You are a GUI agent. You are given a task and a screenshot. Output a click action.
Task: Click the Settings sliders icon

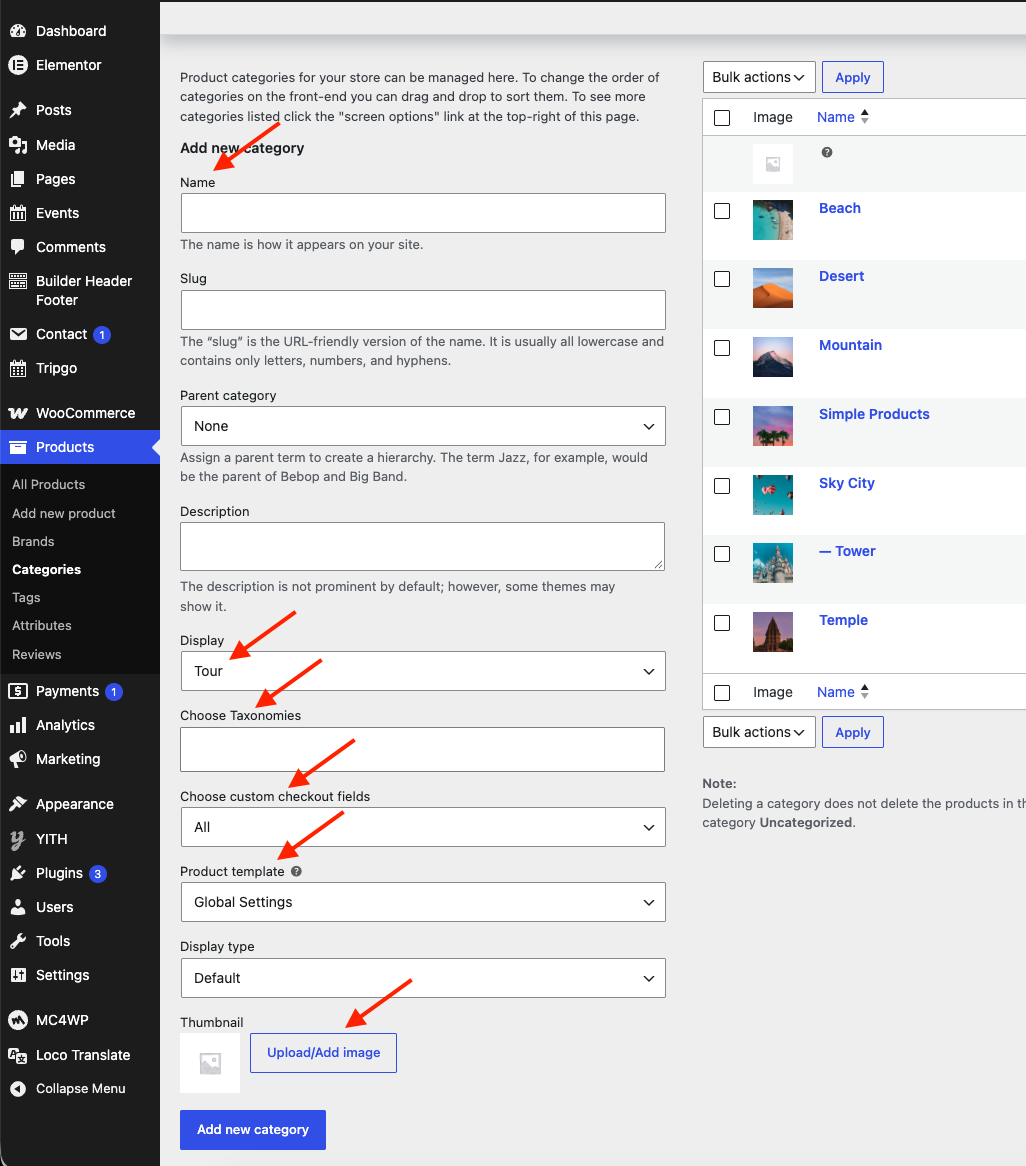pos(18,975)
